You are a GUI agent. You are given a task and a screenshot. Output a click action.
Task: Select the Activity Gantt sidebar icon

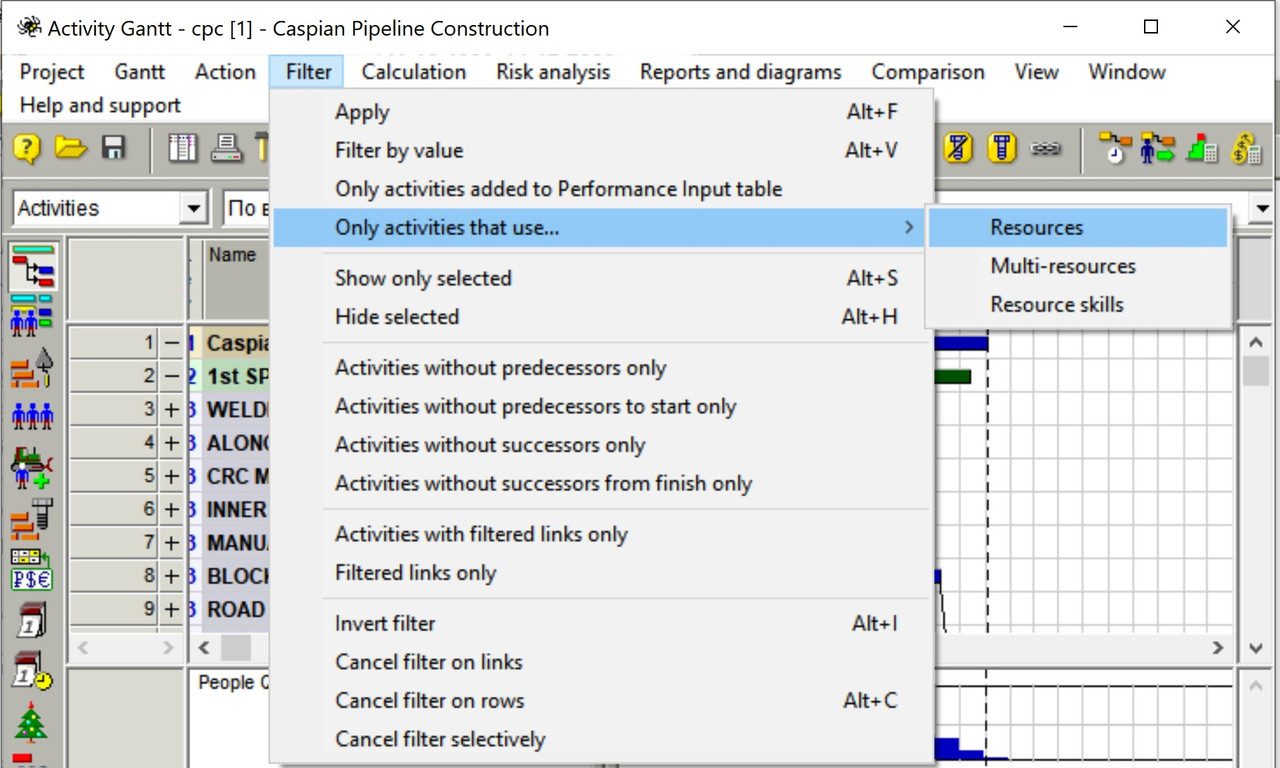[x=34, y=268]
